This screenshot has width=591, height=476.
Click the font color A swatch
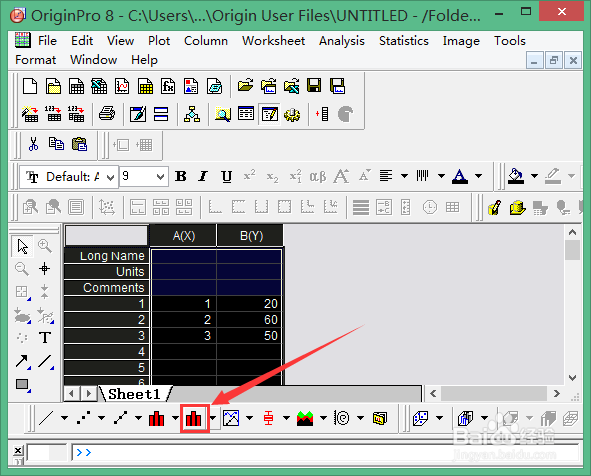click(460, 176)
